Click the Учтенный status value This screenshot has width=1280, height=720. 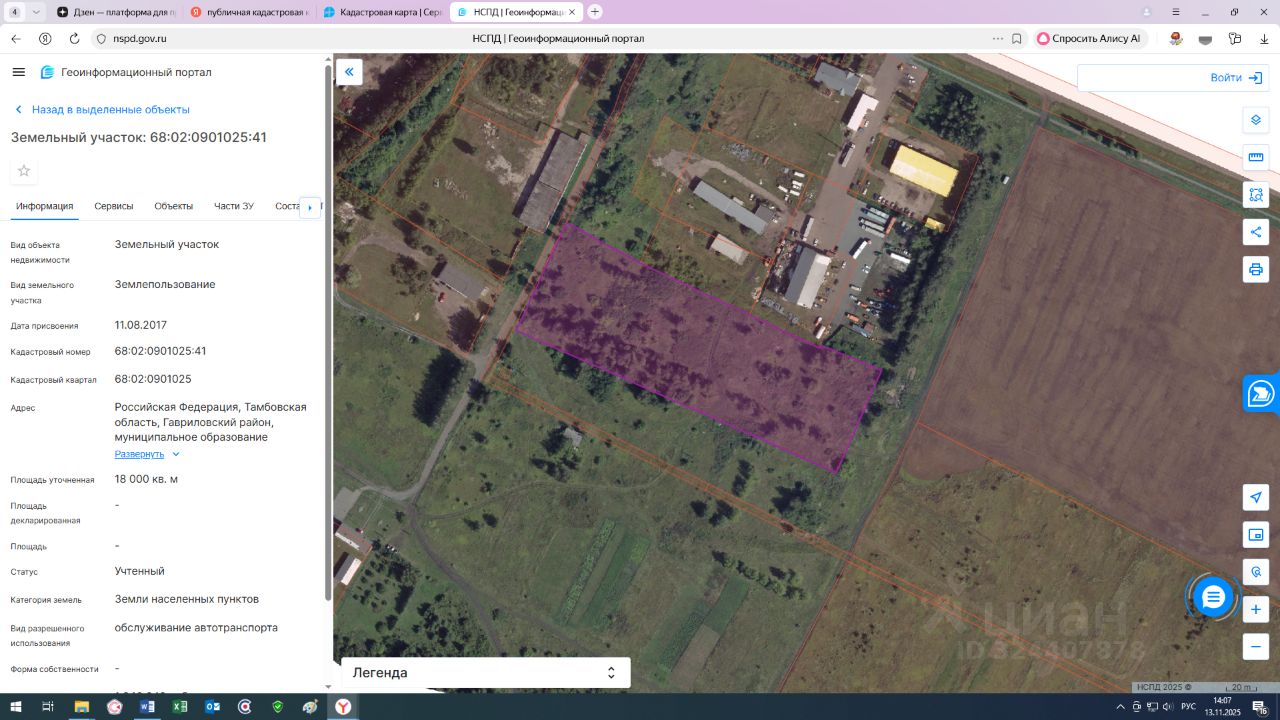pyautogui.click(x=140, y=571)
